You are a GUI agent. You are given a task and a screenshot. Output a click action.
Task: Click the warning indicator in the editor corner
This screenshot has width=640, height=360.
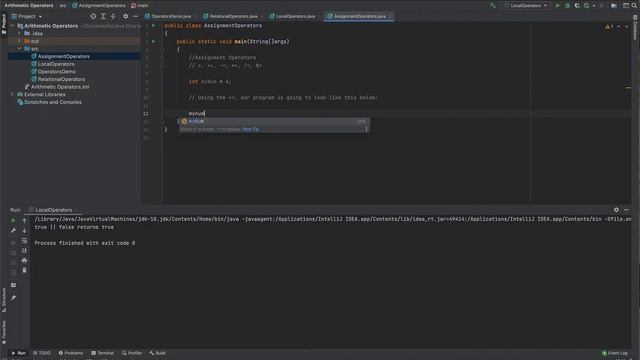(x=609, y=27)
